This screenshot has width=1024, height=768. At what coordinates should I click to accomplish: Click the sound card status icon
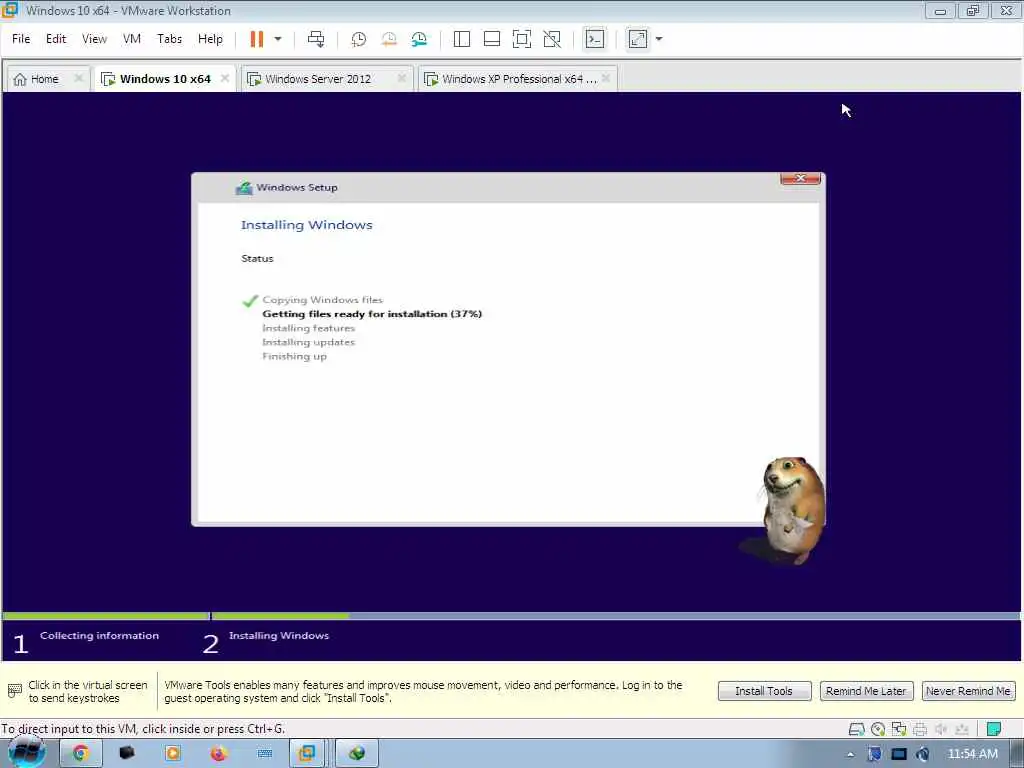click(940, 729)
